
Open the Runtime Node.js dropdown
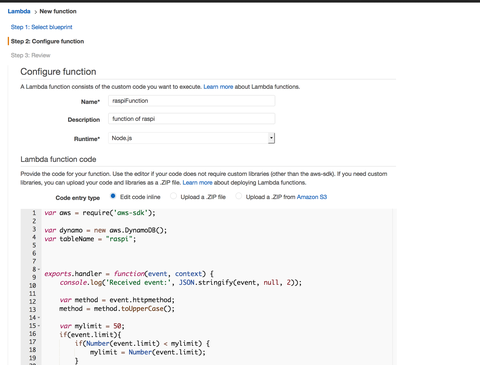coord(192,138)
